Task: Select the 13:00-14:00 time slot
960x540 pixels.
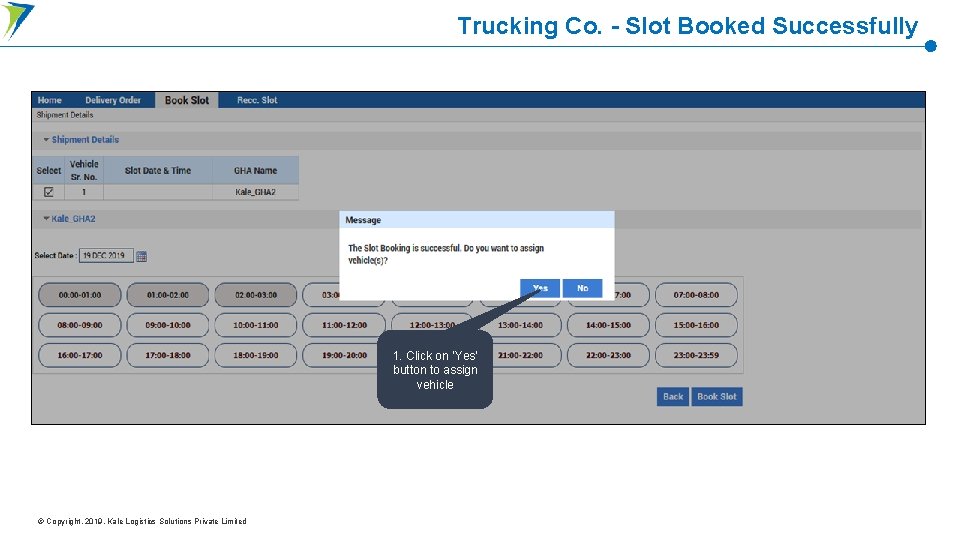Action: 520,325
